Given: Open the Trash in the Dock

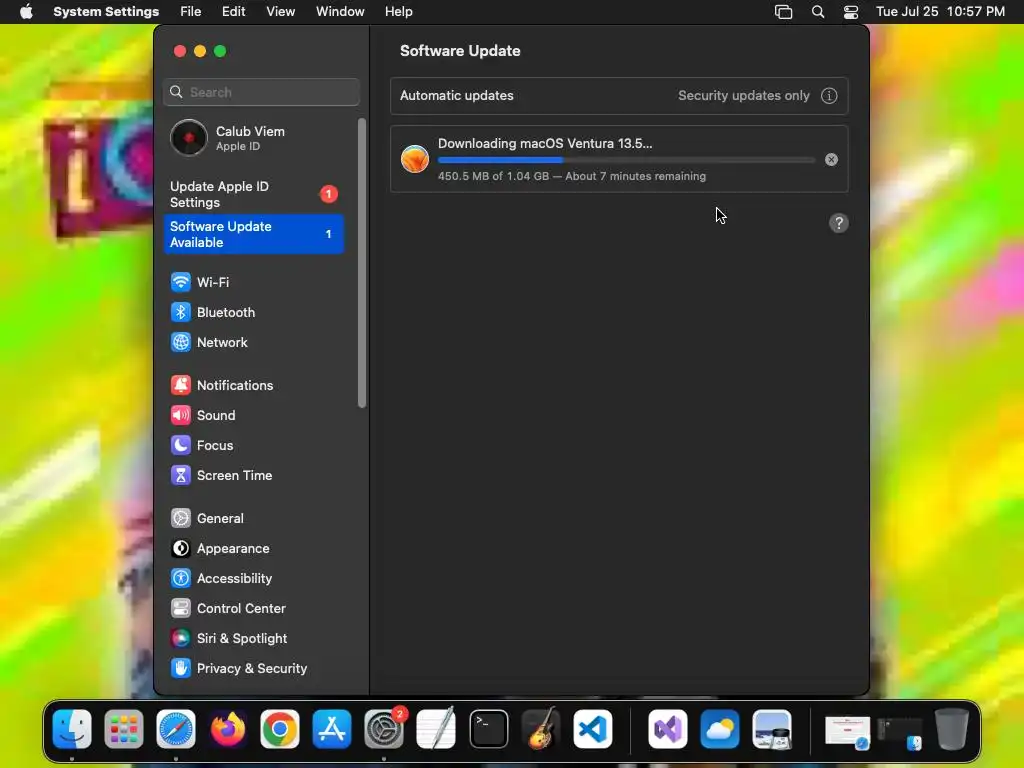Looking at the screenshot, I should [952, 729].
